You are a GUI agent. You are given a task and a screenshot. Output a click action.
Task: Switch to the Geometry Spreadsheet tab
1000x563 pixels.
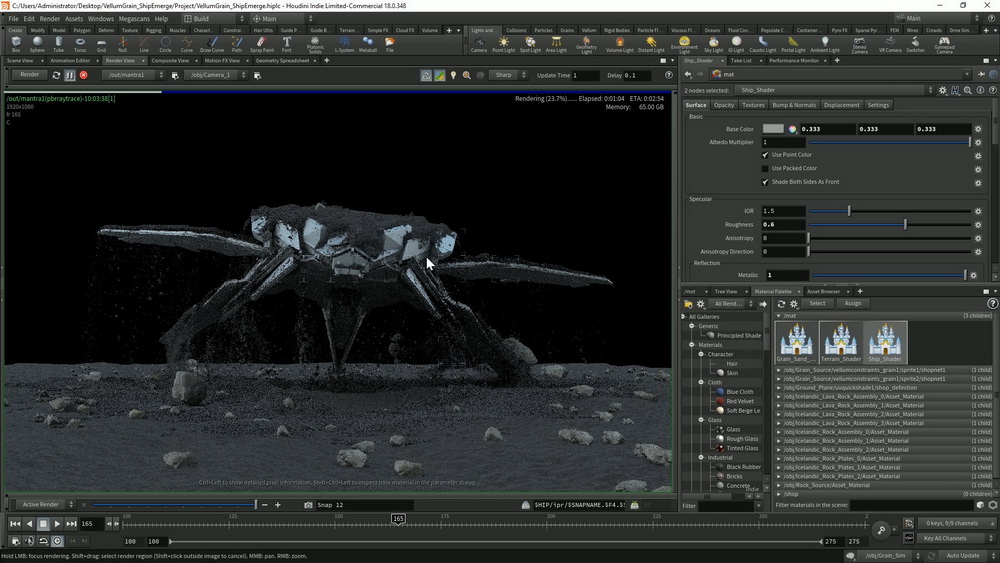[282, 61]
